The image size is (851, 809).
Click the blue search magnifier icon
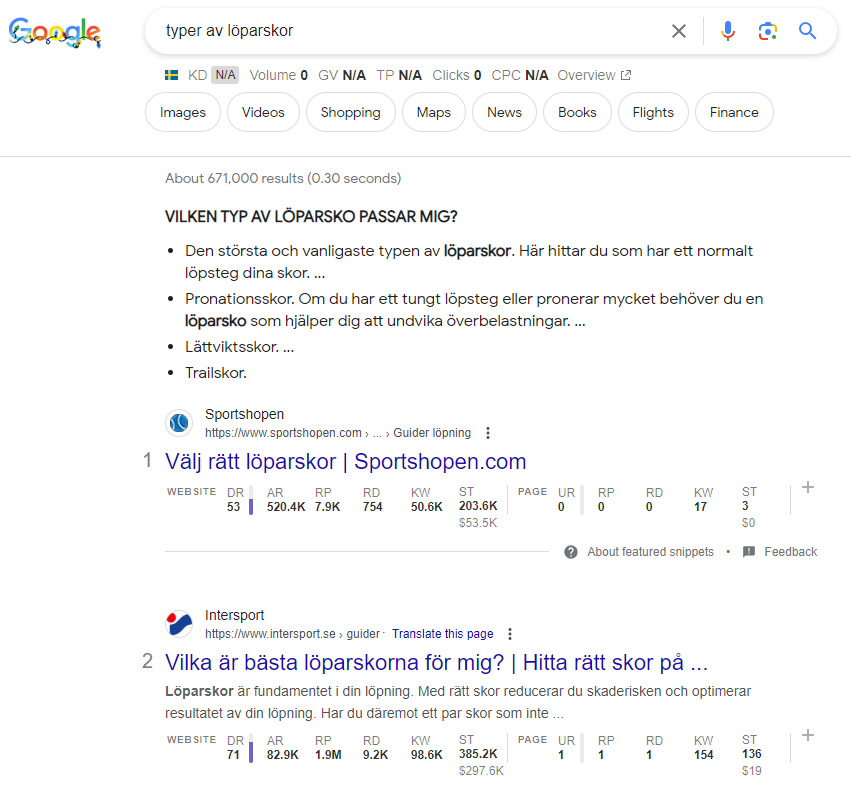tap(807, 31)
